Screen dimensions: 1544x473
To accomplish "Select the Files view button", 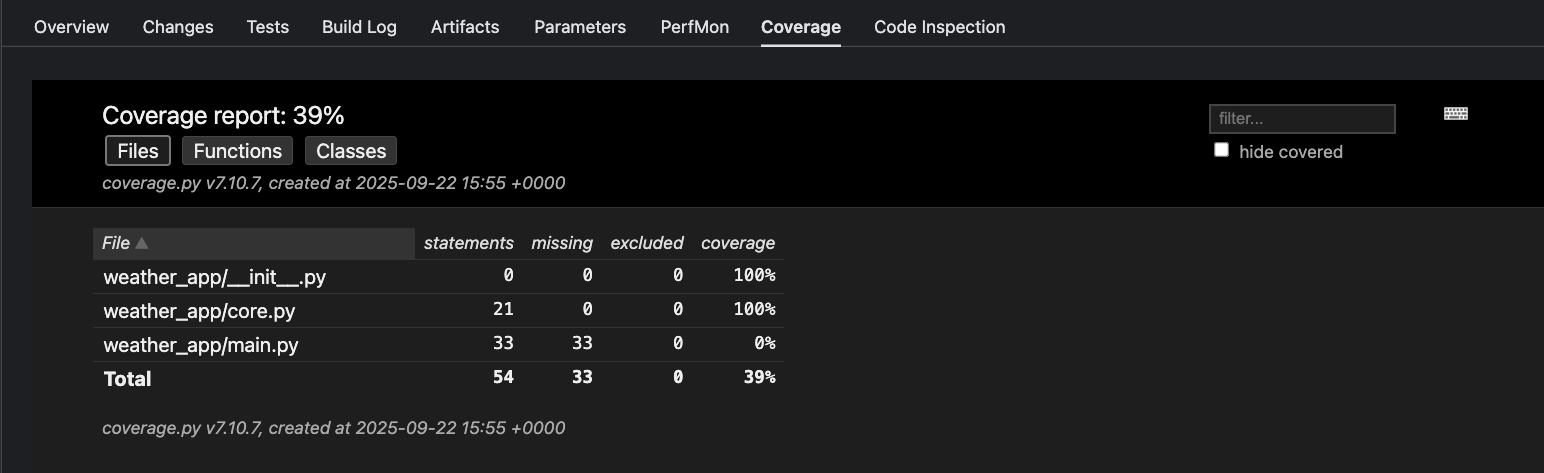I will point(138,151).
